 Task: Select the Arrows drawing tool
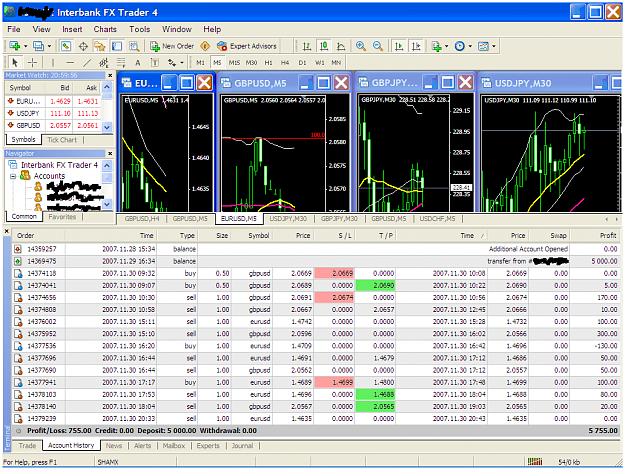pyautogui.click(x=172, y=62)
